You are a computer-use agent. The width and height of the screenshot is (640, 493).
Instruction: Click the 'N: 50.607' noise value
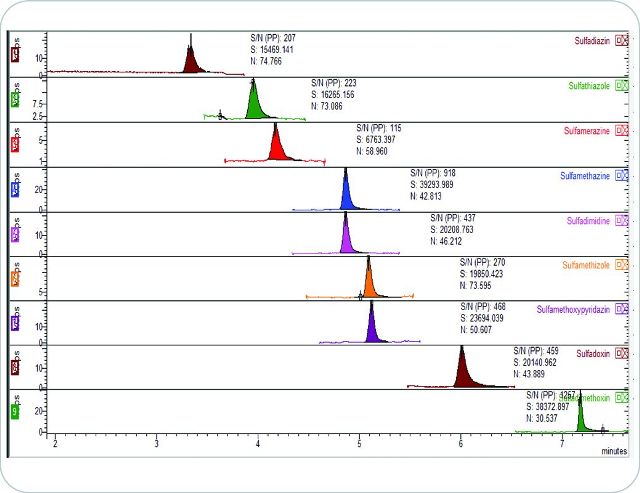tap(476, 330)
